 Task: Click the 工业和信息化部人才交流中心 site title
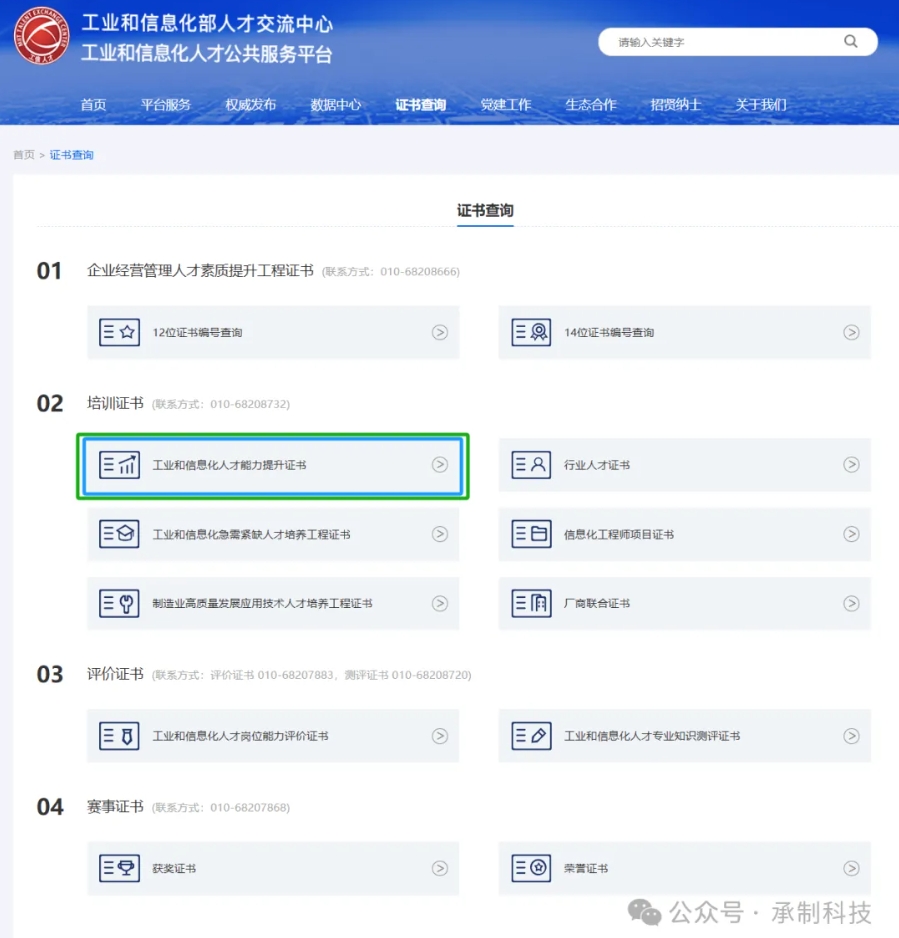point(207,24)
